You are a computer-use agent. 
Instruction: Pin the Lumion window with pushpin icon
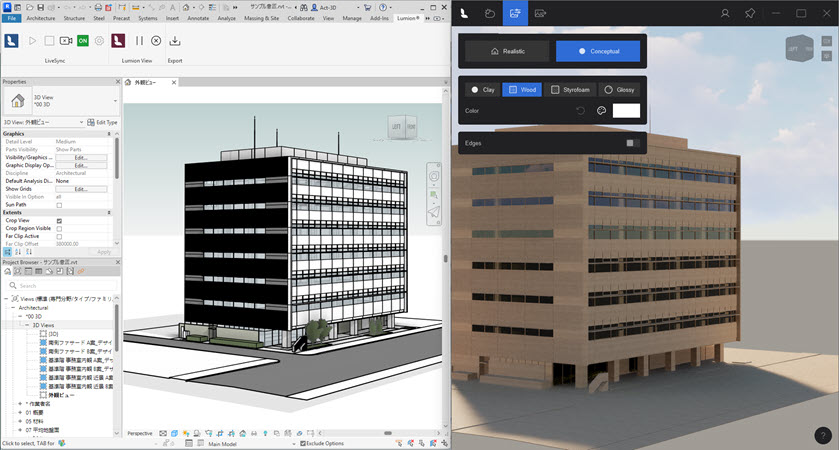click(x=750, y=13)
